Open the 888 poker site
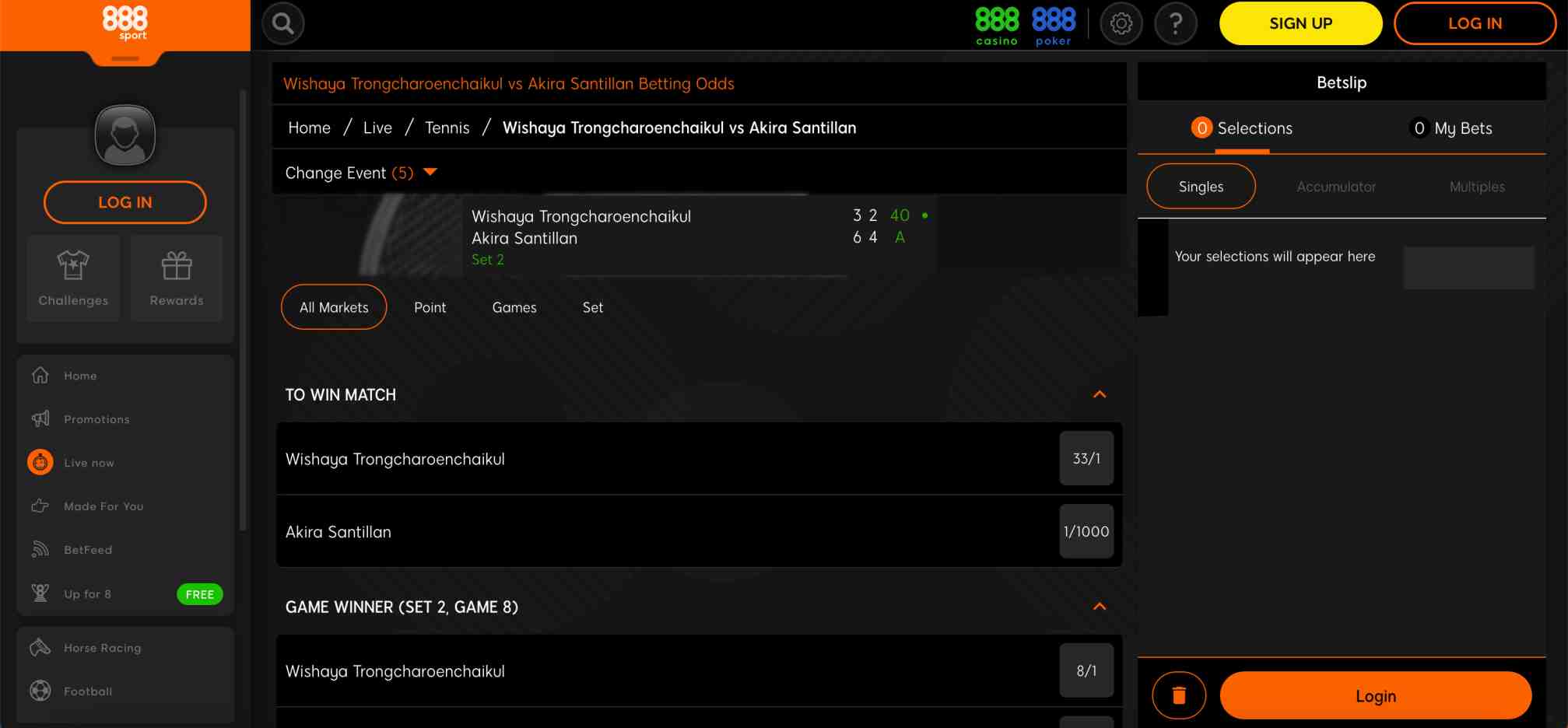Screen dimensions: 1568x728 [1053, 23]
